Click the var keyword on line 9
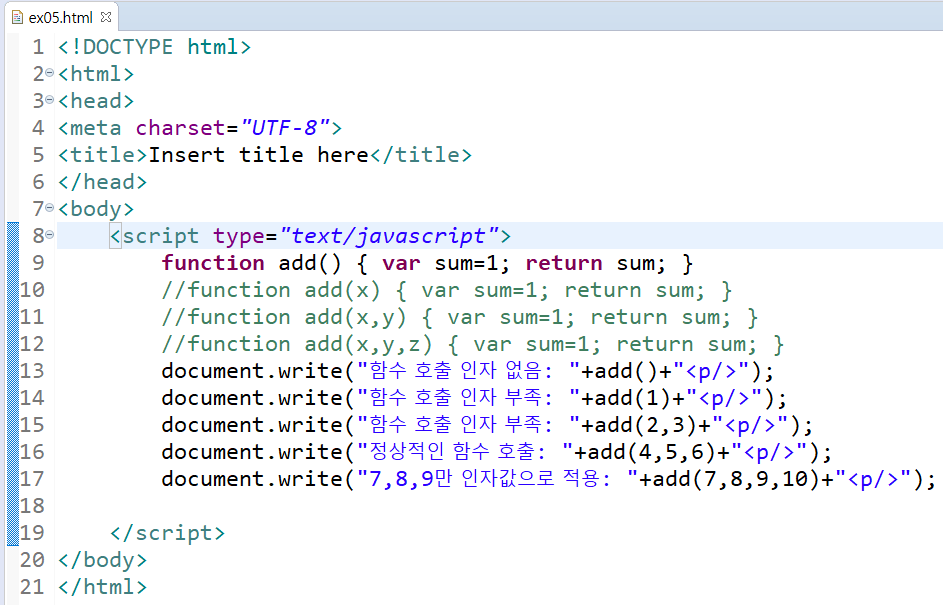This screenshot has height=605, width=943. (x=401, y=263)
